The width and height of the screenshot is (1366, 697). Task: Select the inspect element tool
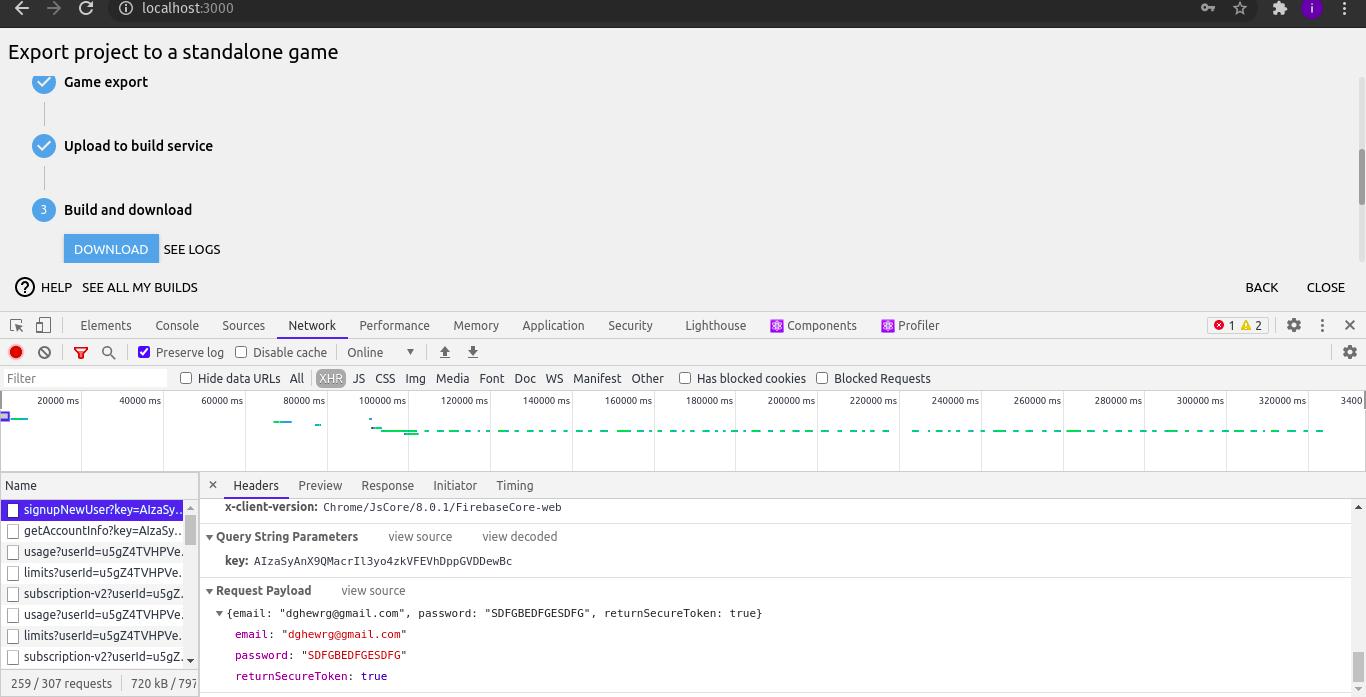(16, 325)
